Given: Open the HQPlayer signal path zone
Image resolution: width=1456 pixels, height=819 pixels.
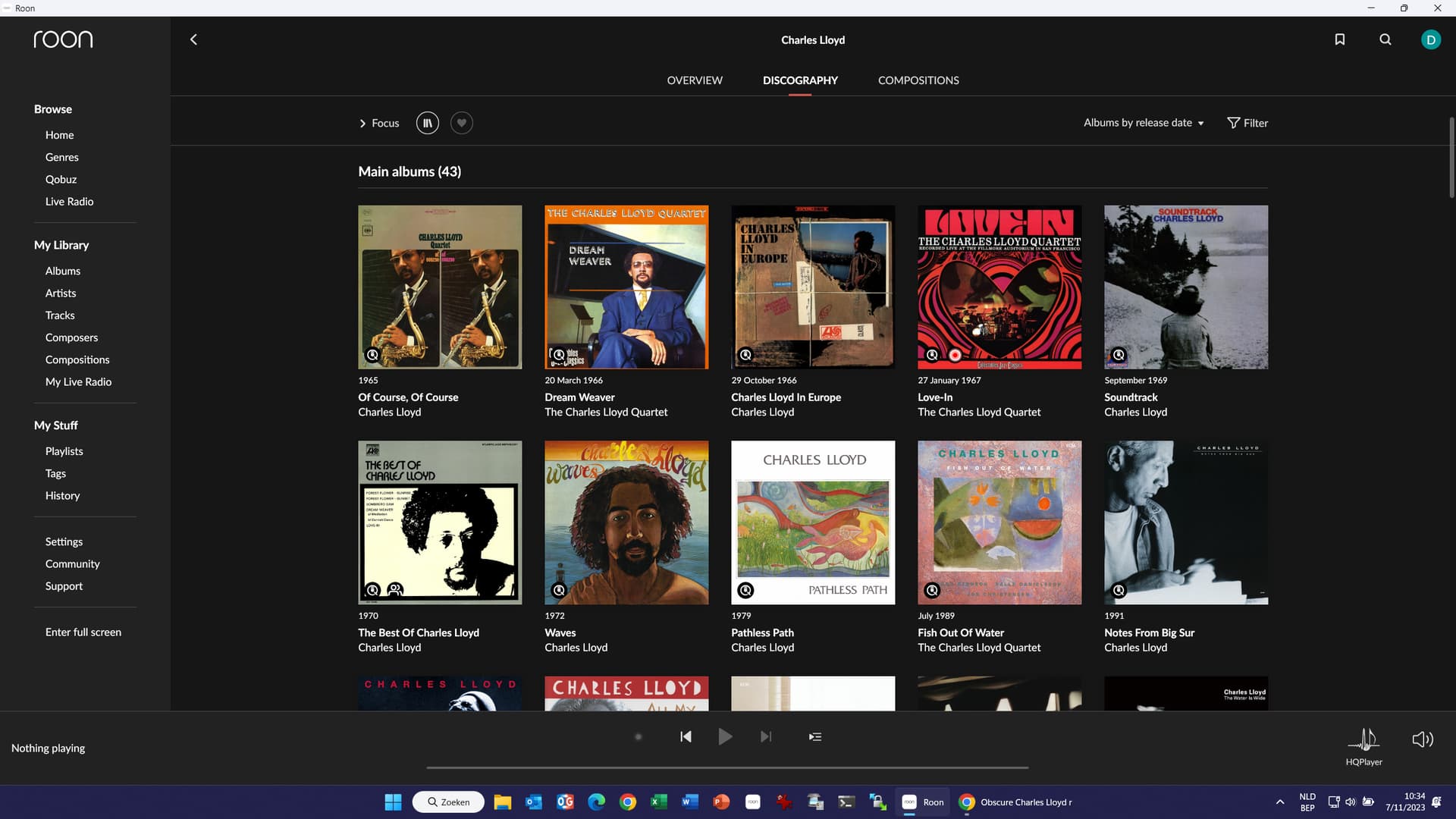Looking at the screenshot, I should (x=1363, y=746).
